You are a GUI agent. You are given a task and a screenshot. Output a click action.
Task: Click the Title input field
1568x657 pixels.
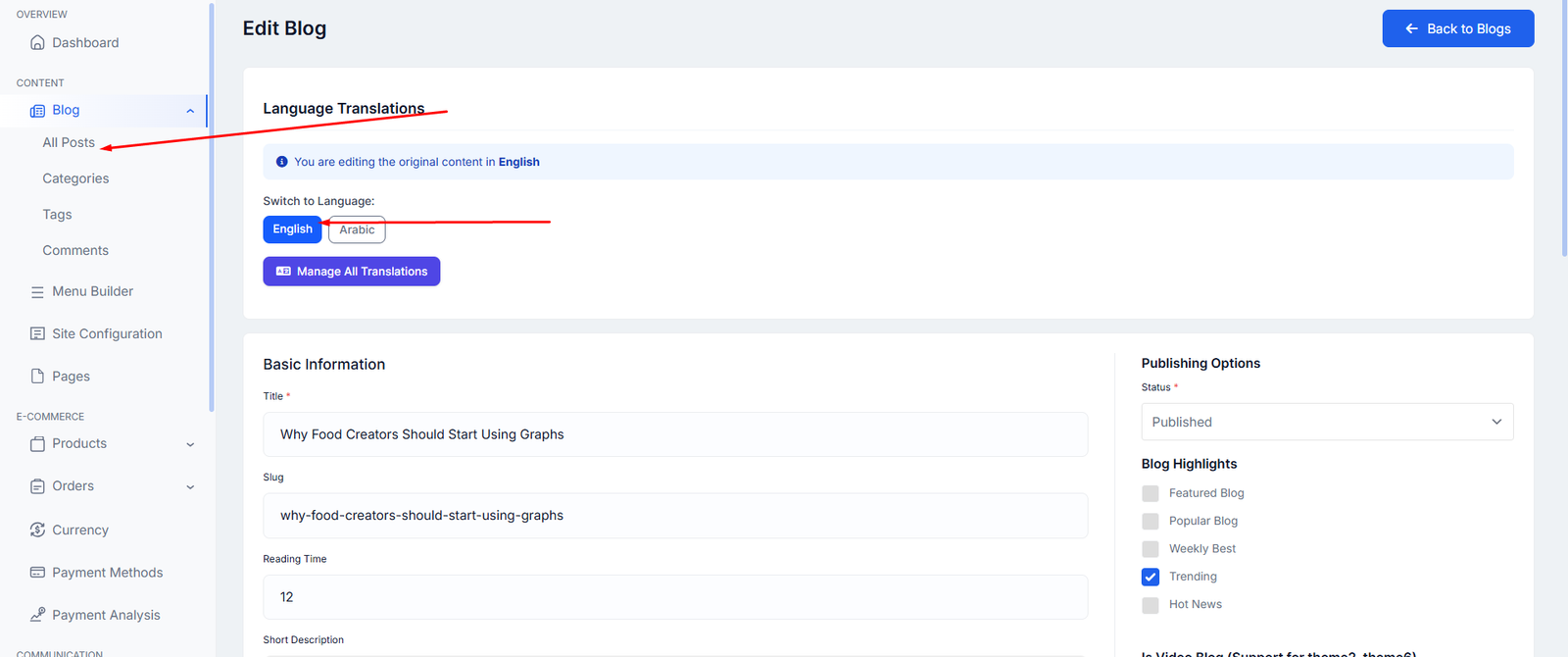pyautogui.click(x=675, y=434)
